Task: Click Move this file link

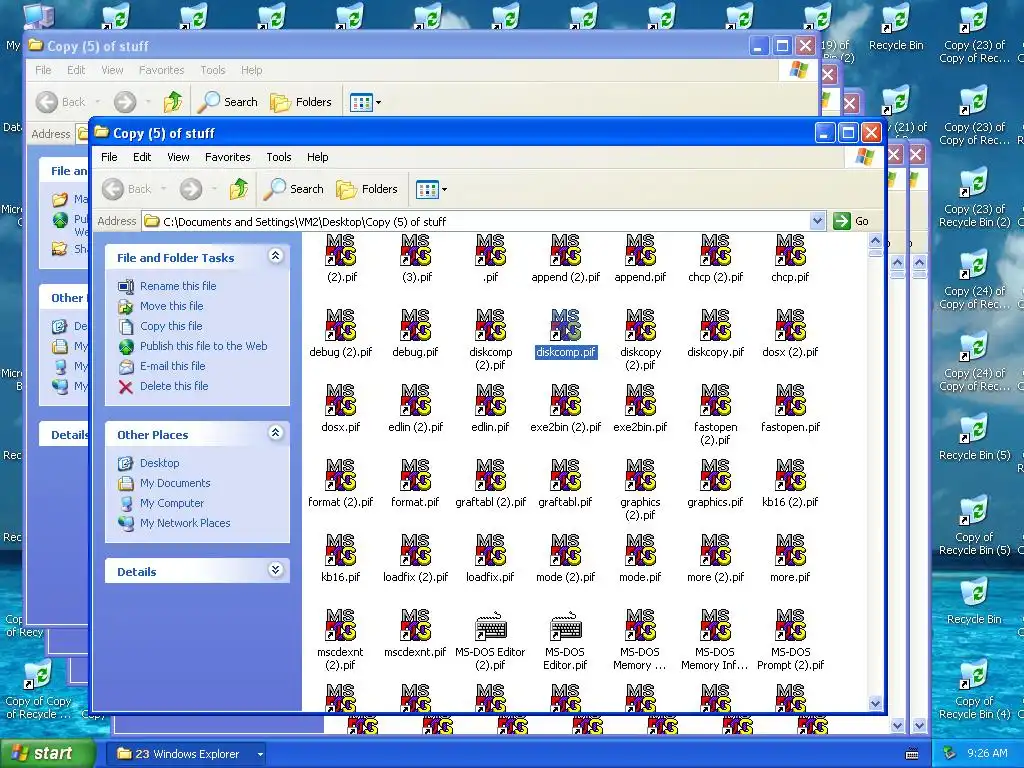Action: (x=171, y=306)
